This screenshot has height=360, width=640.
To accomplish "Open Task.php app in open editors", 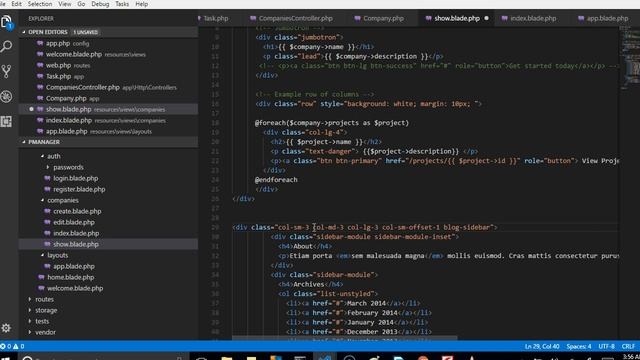I will [108, 76].
